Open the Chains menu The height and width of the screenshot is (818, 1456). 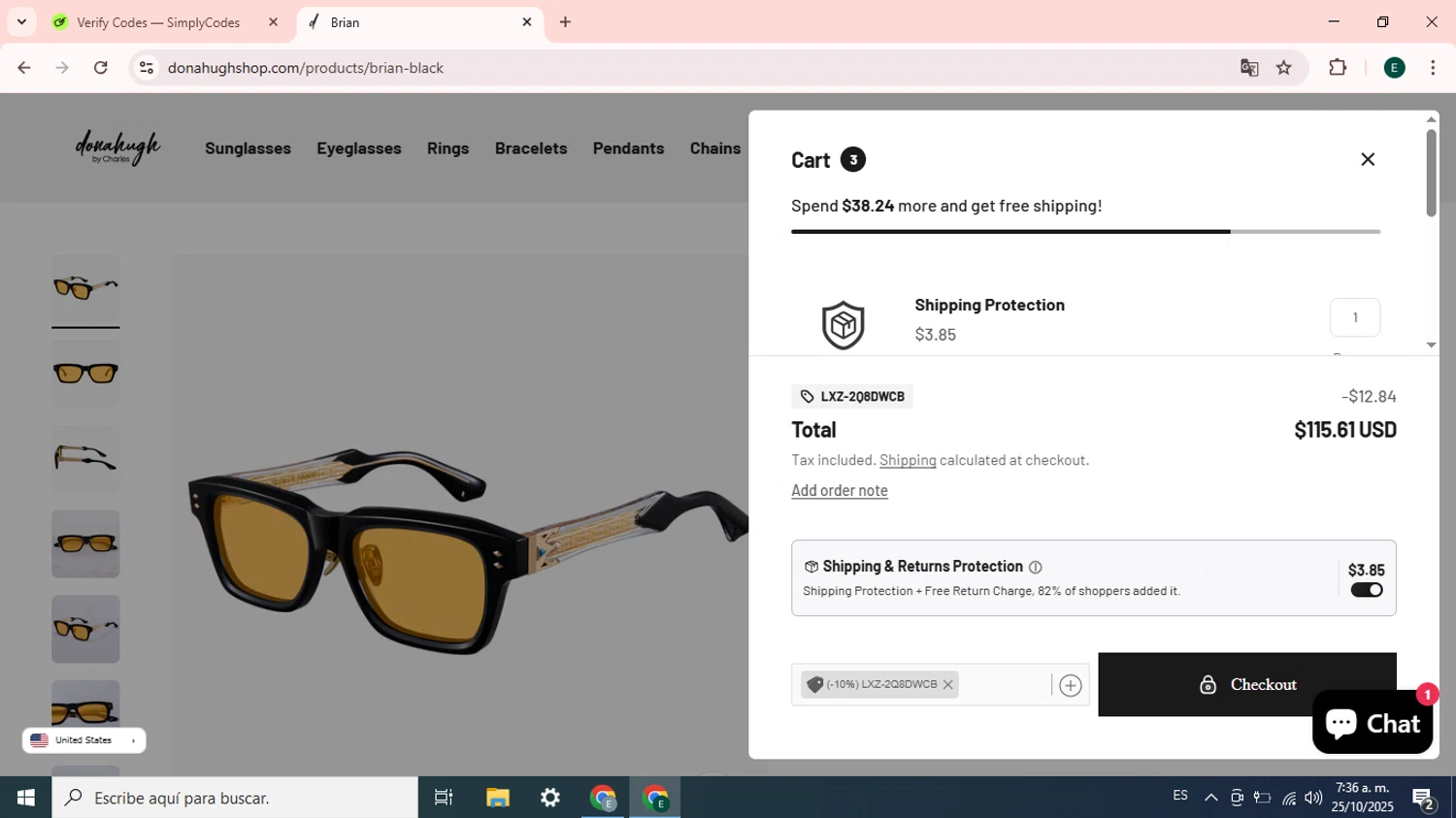(x=715, y=148)
